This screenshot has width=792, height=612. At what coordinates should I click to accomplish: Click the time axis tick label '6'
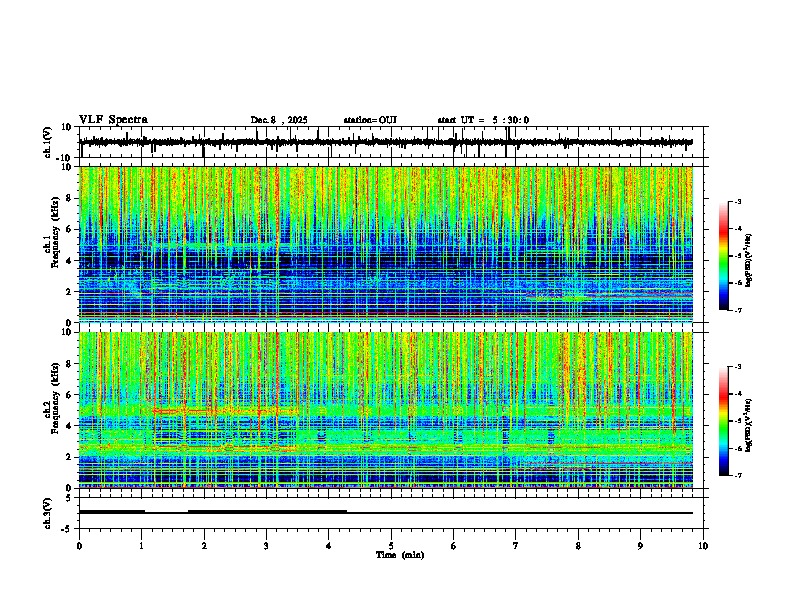pos(454,546)
